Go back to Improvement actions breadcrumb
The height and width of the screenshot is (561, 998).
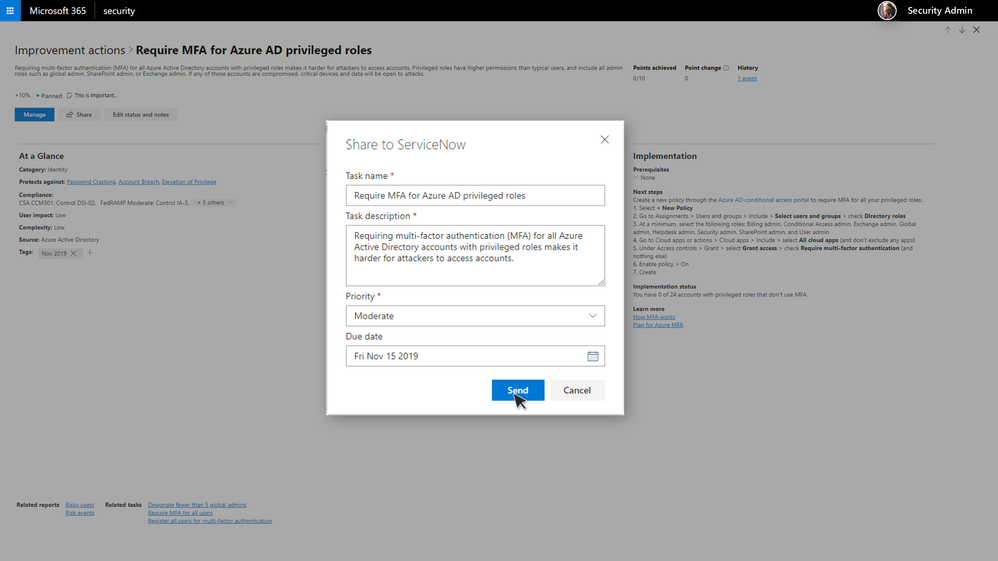[70, 50]
